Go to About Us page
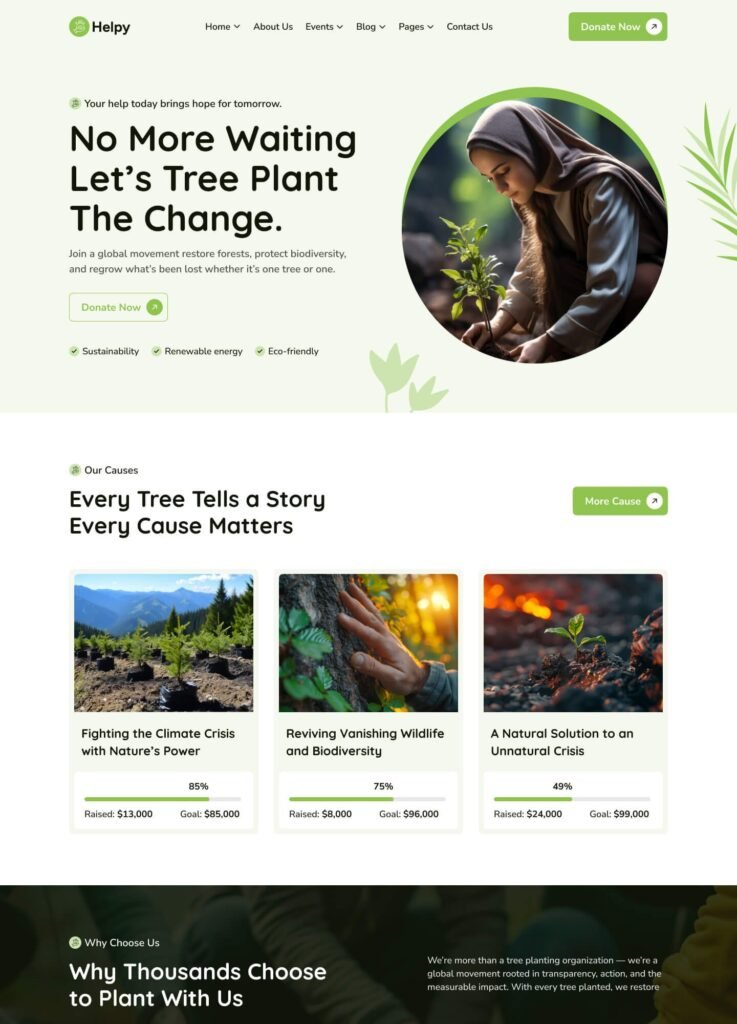This screenshot has width=737, height=1024. (x=273, y=27)
